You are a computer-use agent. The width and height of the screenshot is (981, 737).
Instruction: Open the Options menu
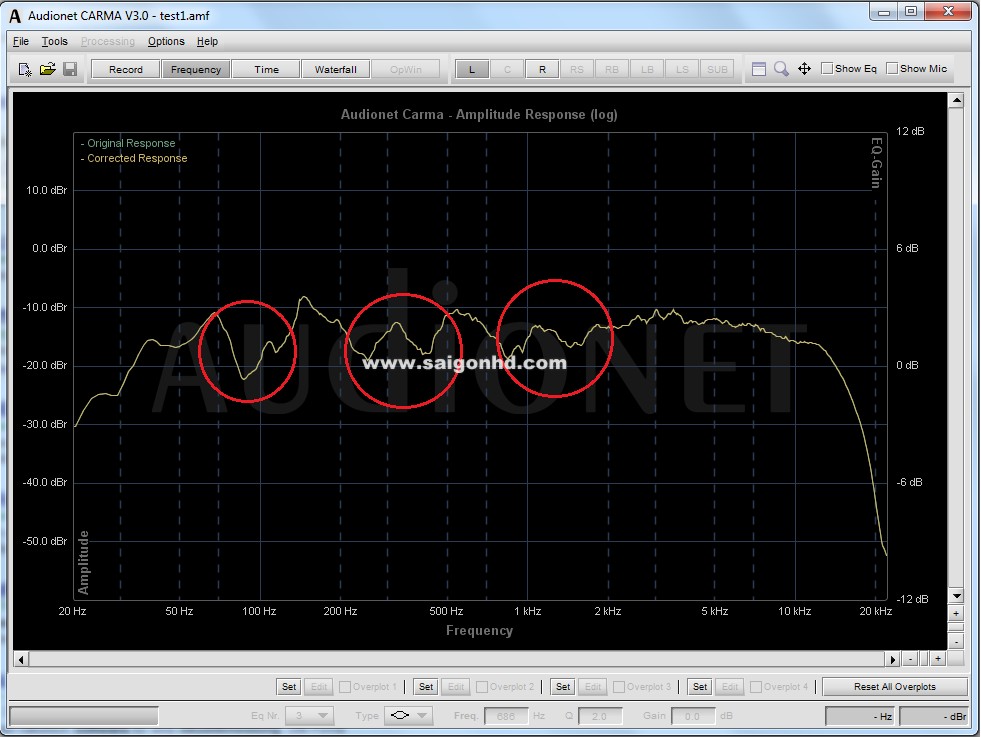166,41
